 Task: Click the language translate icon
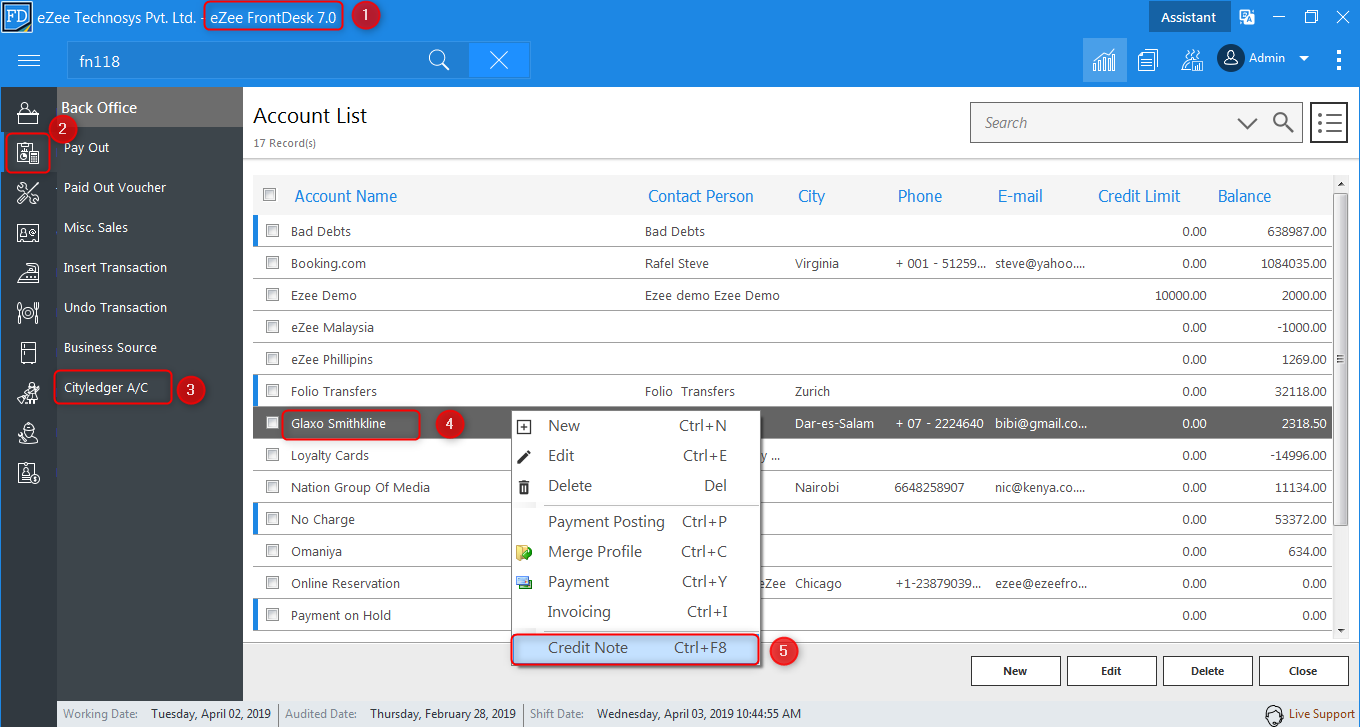tap(1247, 17)
